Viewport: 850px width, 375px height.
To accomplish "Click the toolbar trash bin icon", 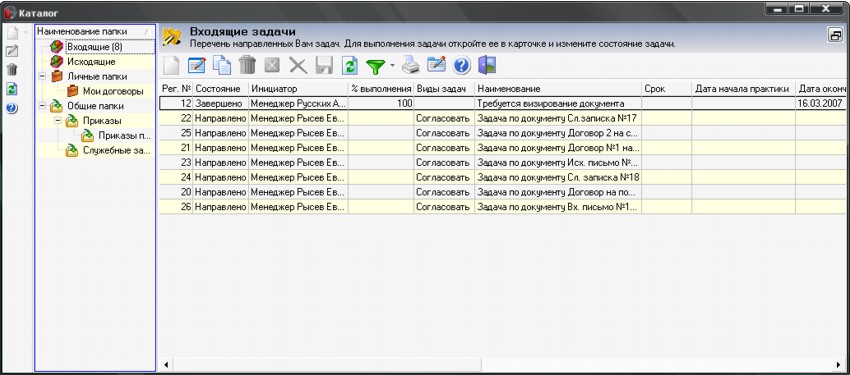I will tap(247, 66).
